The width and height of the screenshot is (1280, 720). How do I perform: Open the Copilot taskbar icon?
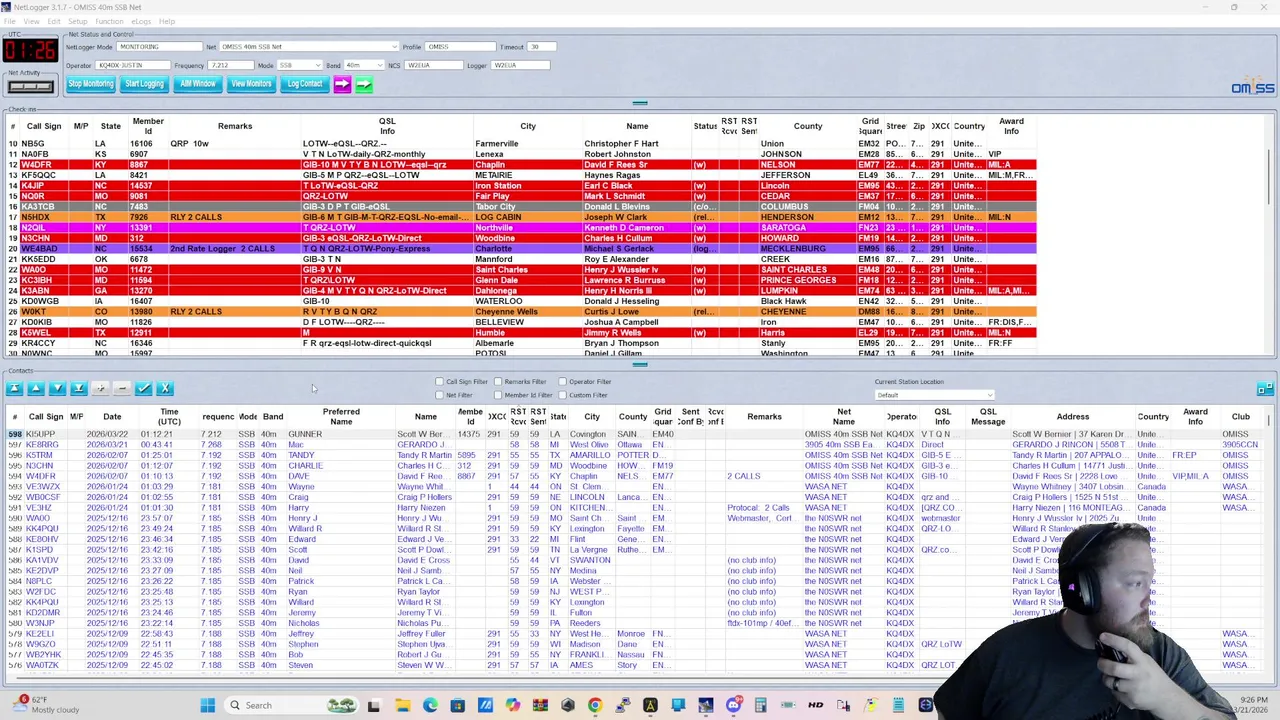pyautogui.click(x=512, y=706)
